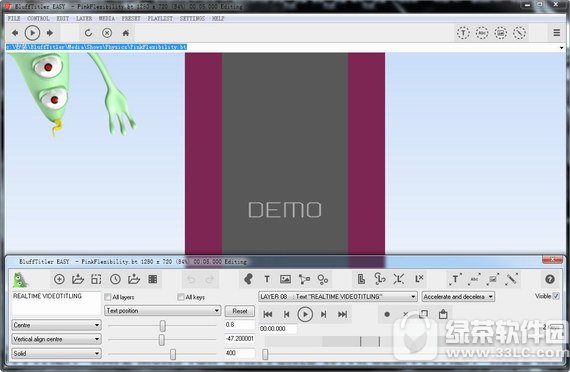Viewport: 570px width, 372px height.
Task: Click the dashed-circle Abc icon at top right
Action: point(482,33)
